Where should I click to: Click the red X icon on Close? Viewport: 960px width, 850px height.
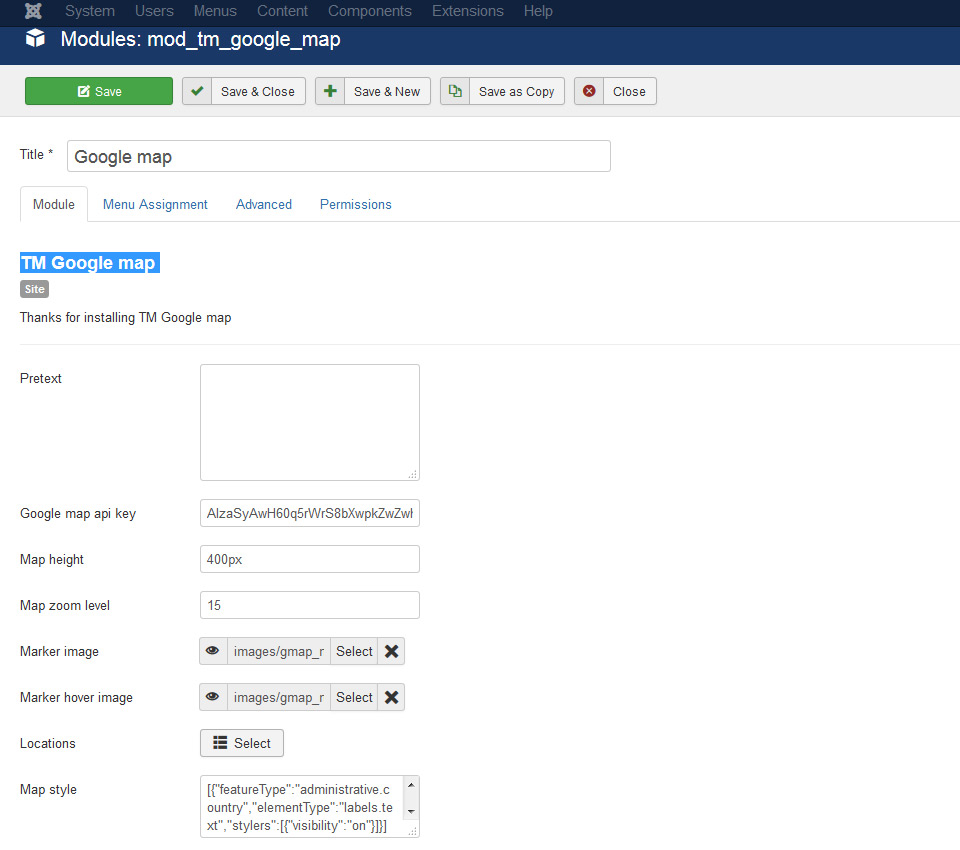589,91
